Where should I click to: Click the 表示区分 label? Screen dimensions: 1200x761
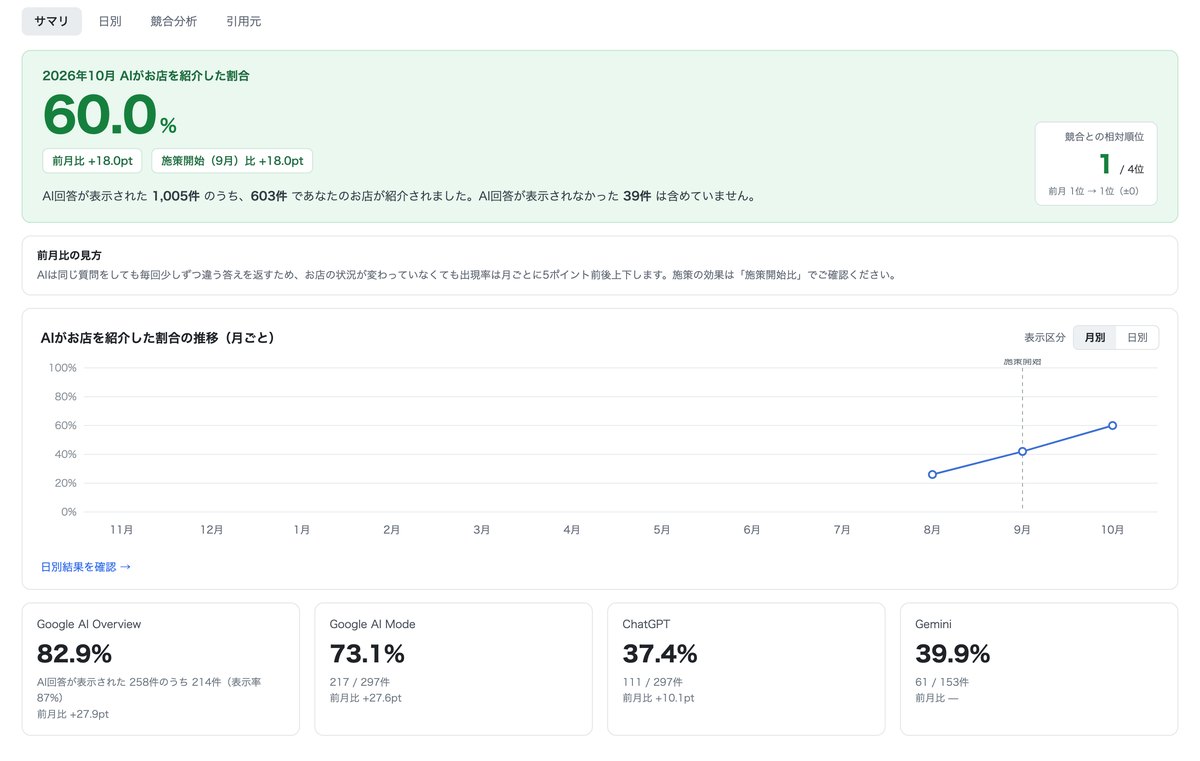pyautogui.click(x=1045, y=338)
